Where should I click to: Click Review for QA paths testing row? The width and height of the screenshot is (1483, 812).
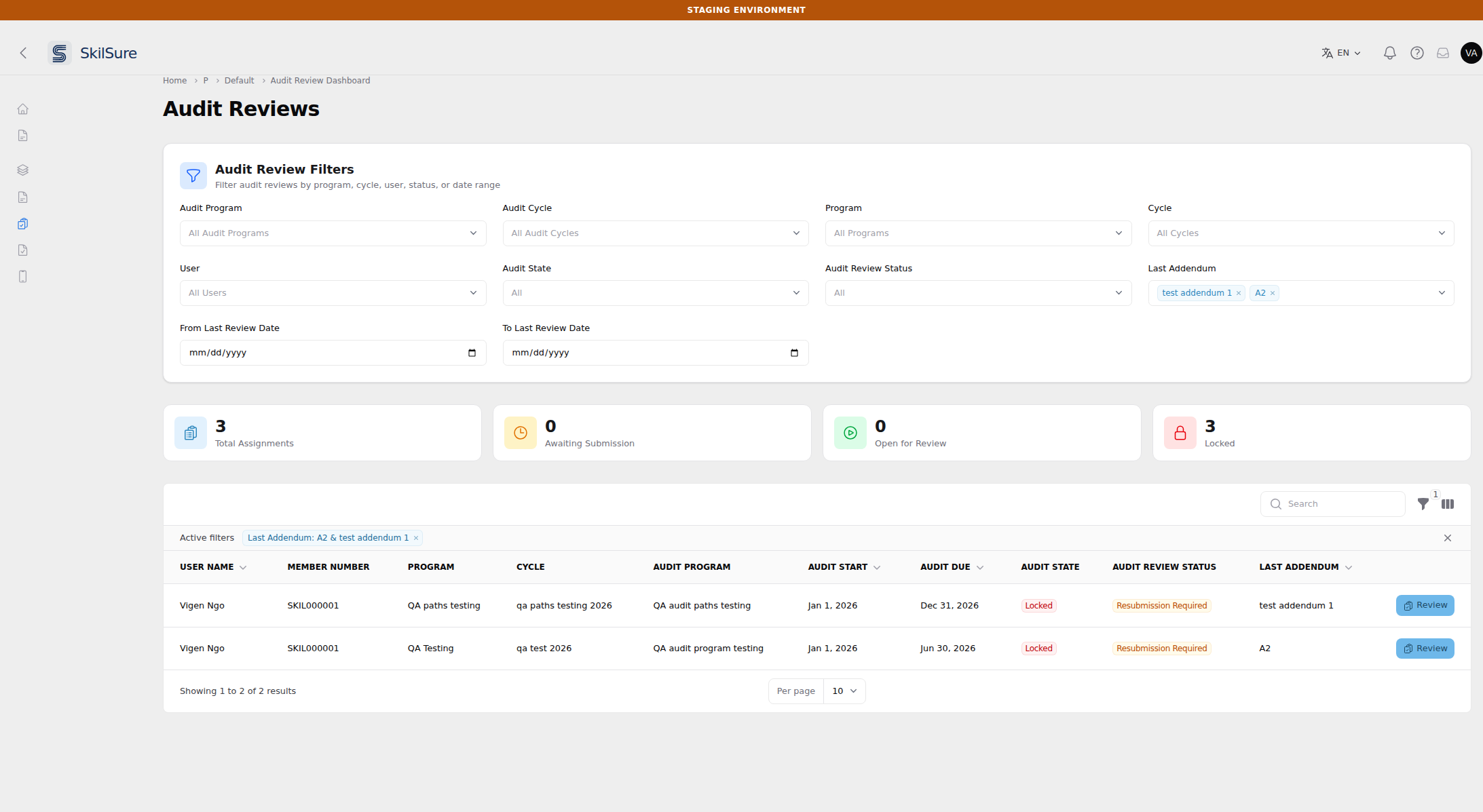pos(1425,606)
